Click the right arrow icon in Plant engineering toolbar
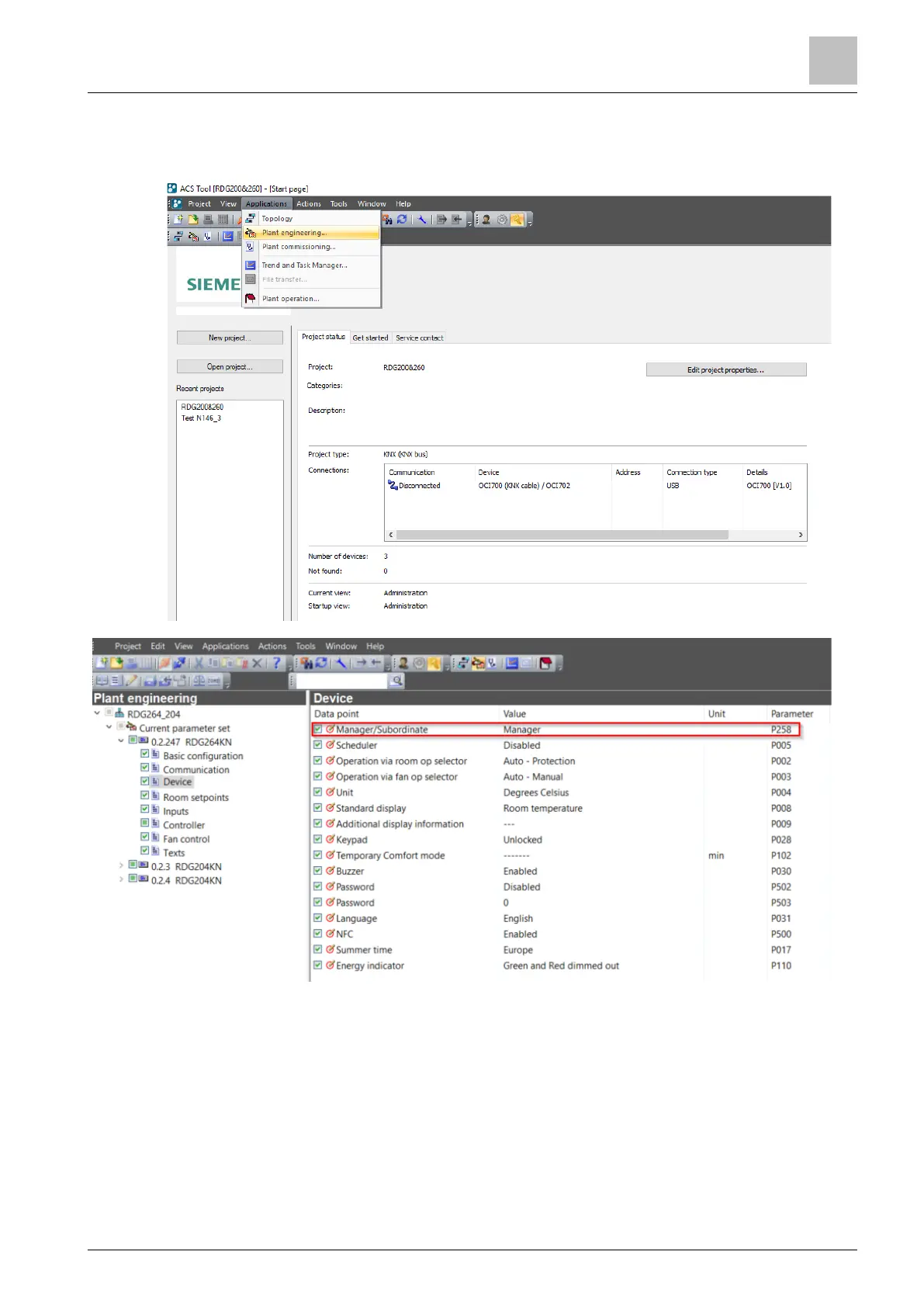The image size is (924, 1307). point(362,663)
